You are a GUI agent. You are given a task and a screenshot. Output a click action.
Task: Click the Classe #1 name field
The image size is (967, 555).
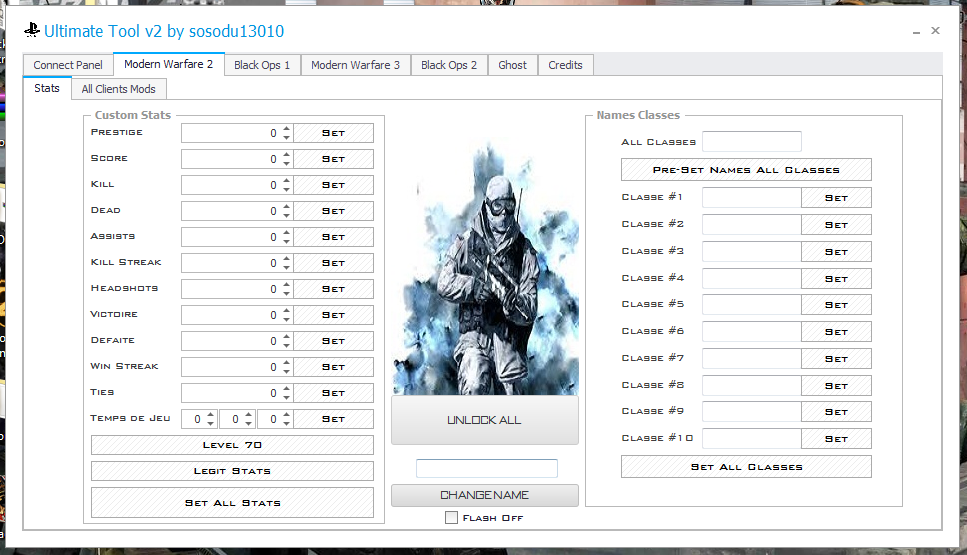(752, 198)
